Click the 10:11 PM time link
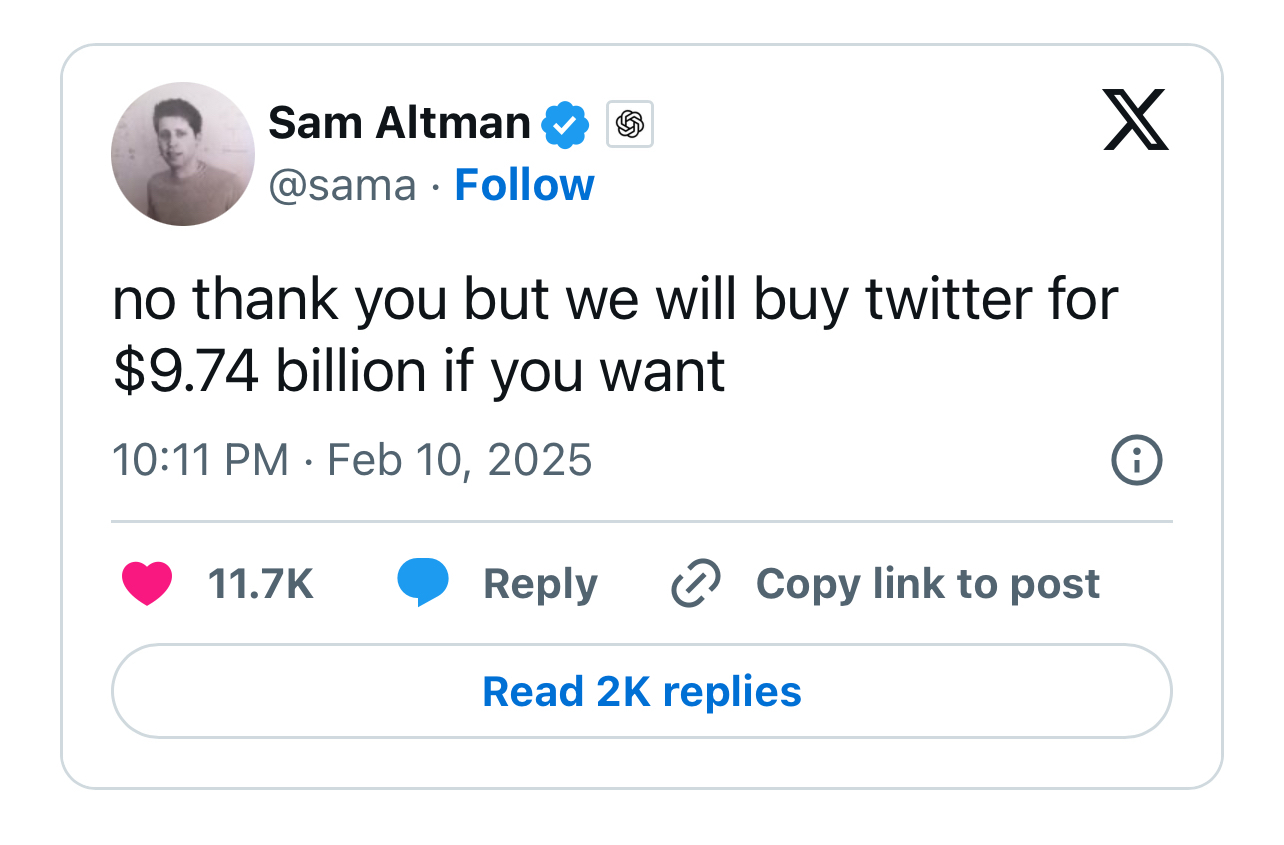1284x845 pixels. tap(200, 461)
